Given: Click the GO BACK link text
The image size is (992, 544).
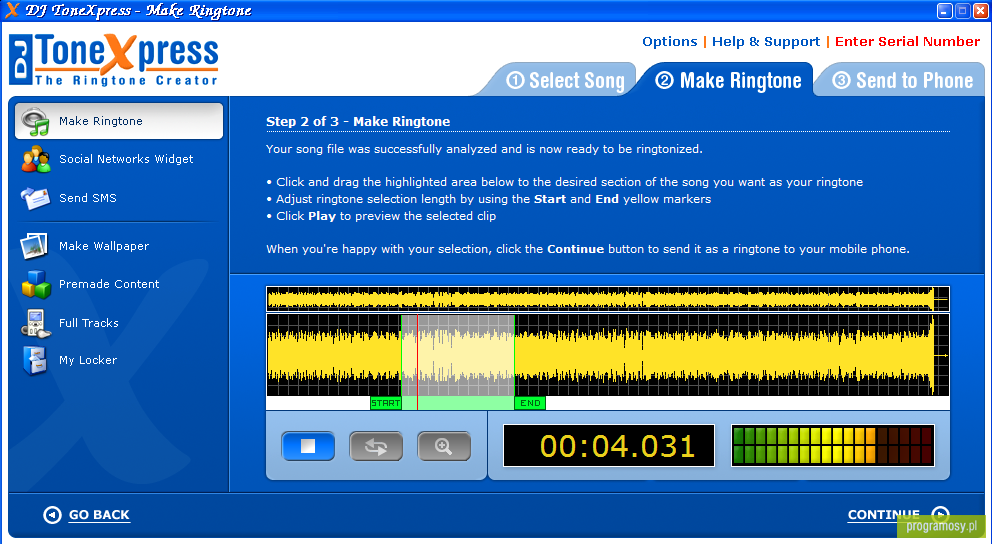Looking at the screenshot, I should point(99,515).
